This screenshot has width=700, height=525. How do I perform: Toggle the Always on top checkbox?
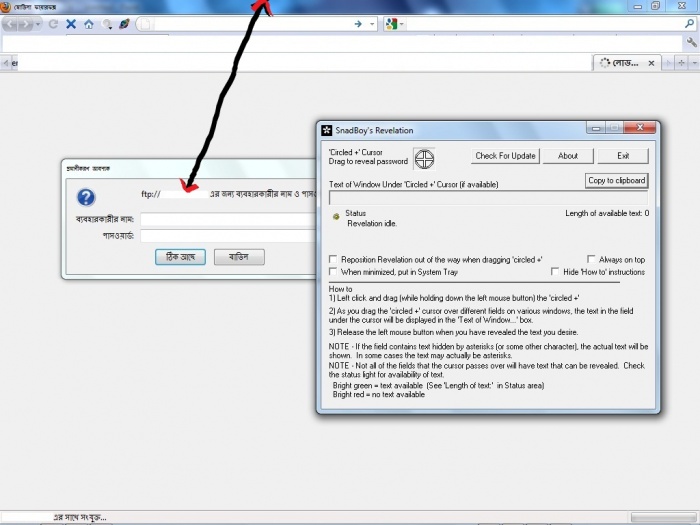591,259
